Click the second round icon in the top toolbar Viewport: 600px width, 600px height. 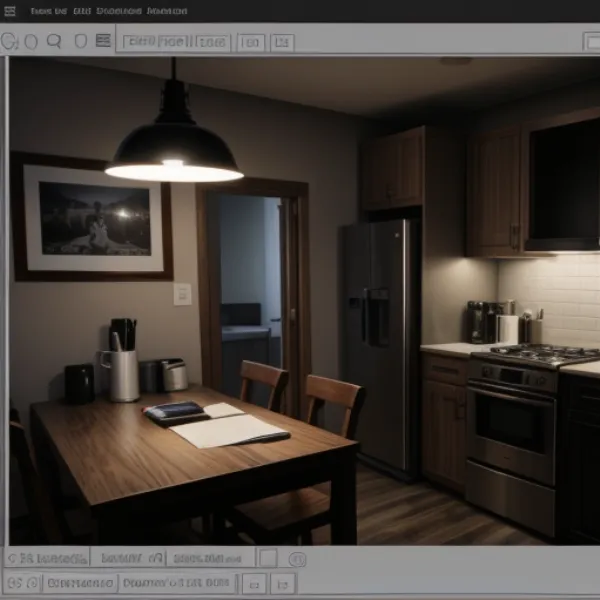31,42
